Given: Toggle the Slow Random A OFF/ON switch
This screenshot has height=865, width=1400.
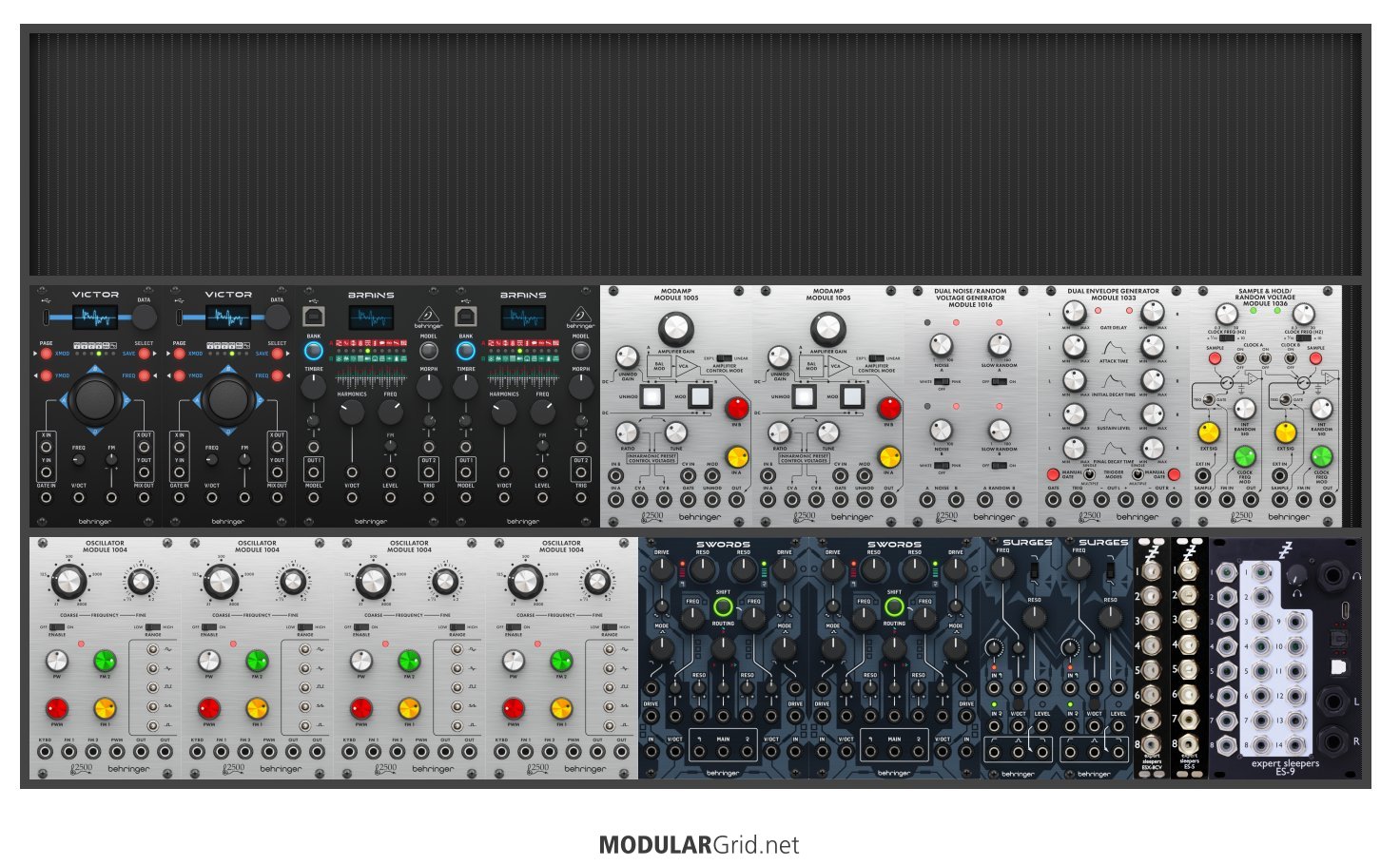Looking at the screenshot, I should [999, 381].
